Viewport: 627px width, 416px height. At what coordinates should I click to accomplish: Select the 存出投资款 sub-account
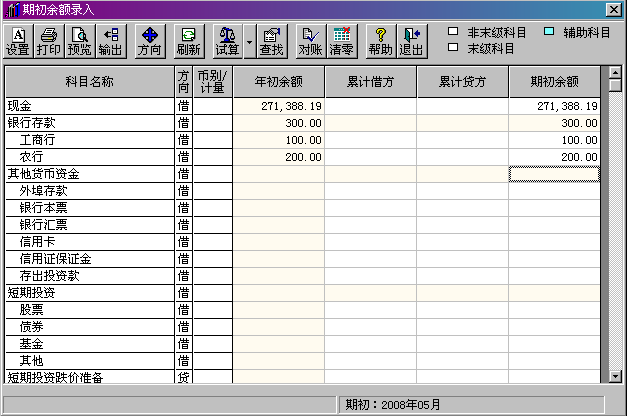pos(90,276)
